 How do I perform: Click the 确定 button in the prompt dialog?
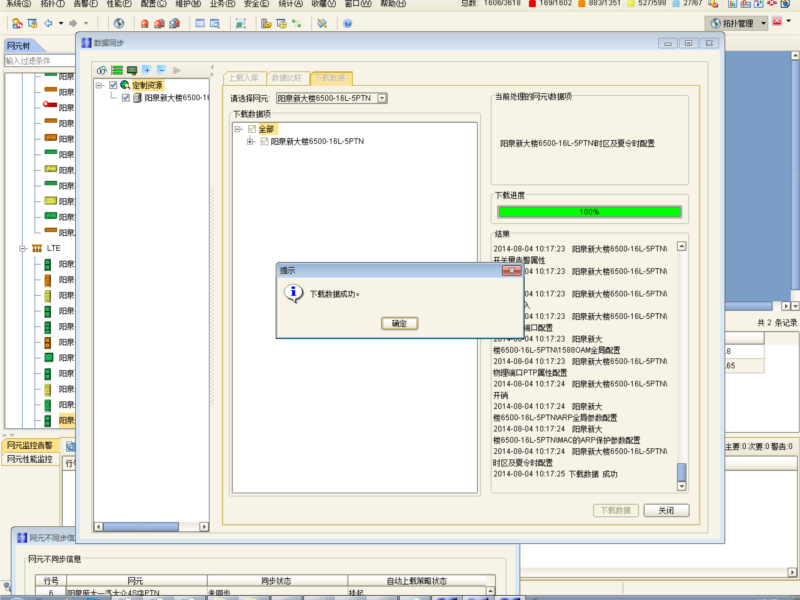[399, 324]
